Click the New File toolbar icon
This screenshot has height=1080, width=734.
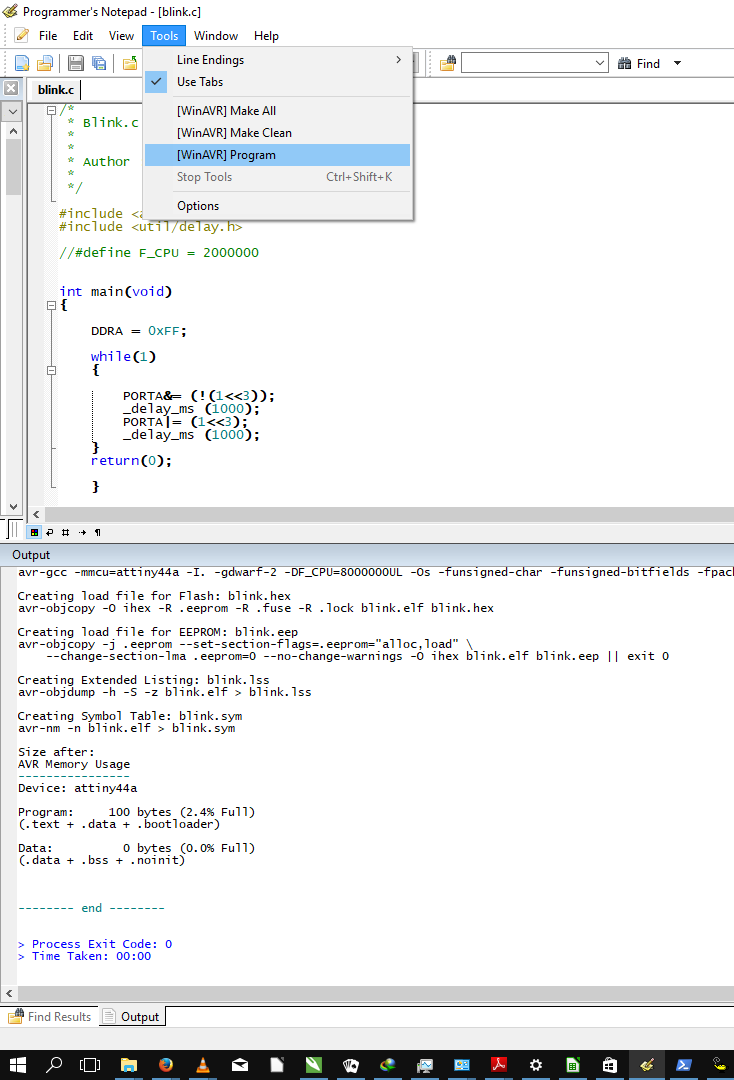tap(22, 63)
